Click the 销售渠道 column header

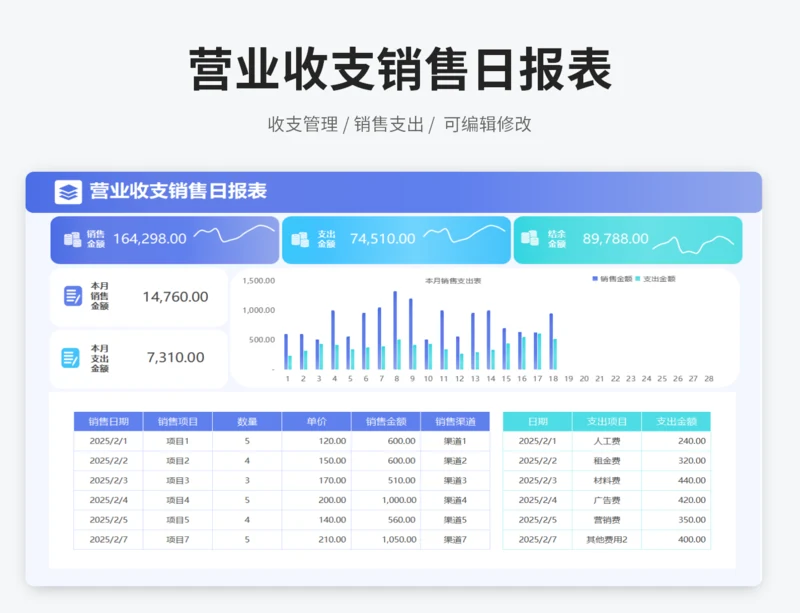point(455,422)
